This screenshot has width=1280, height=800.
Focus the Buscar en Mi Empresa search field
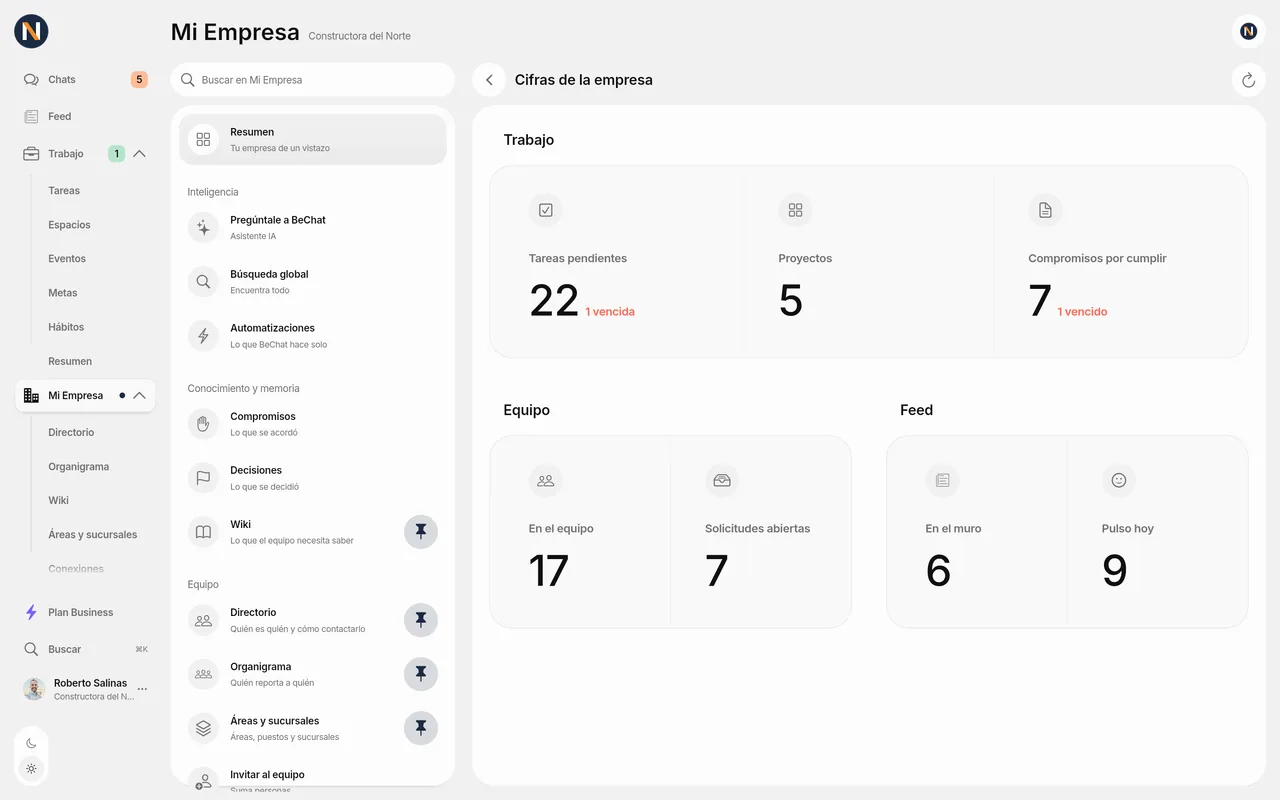coord(313,80)
